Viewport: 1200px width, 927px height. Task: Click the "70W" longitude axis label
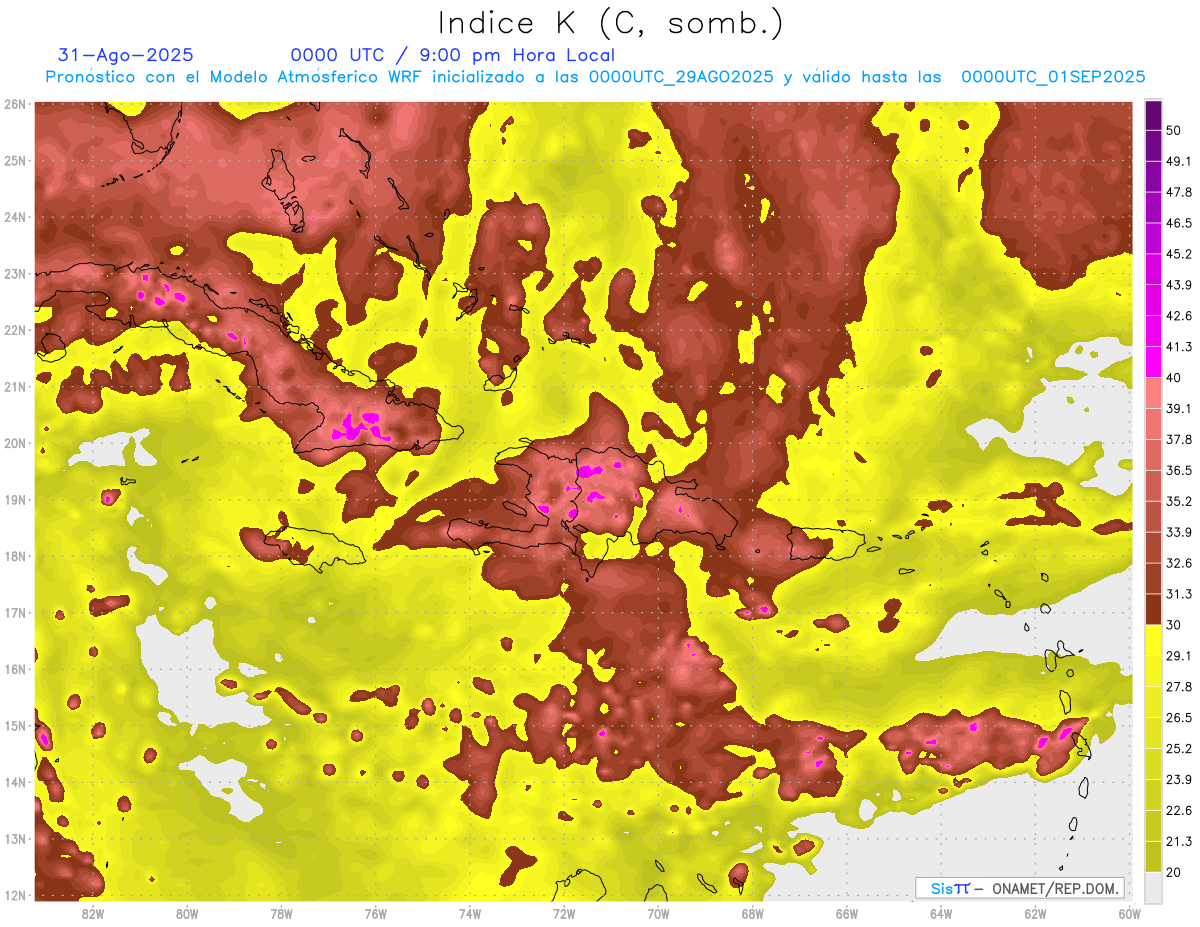pyautogui.click(x=658, y=913)
